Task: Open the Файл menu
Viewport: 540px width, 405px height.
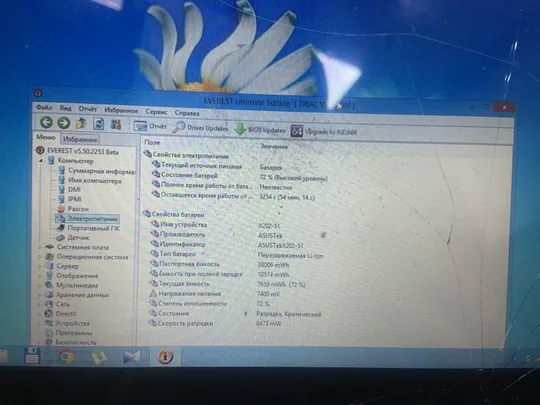Action: (44, 108)
